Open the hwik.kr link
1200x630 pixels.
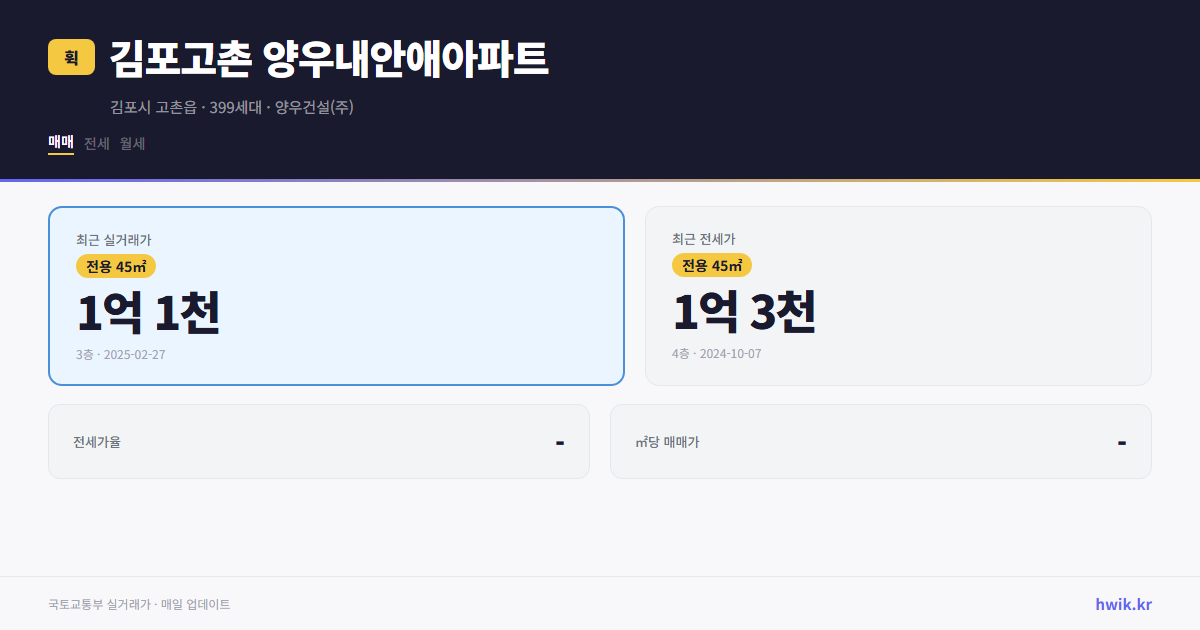point(1122,604)
